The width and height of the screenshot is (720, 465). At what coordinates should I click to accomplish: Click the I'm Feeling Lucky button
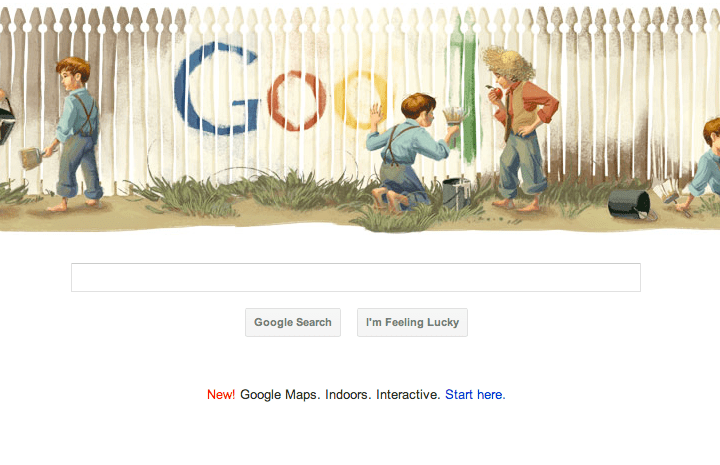coord(412,322)
